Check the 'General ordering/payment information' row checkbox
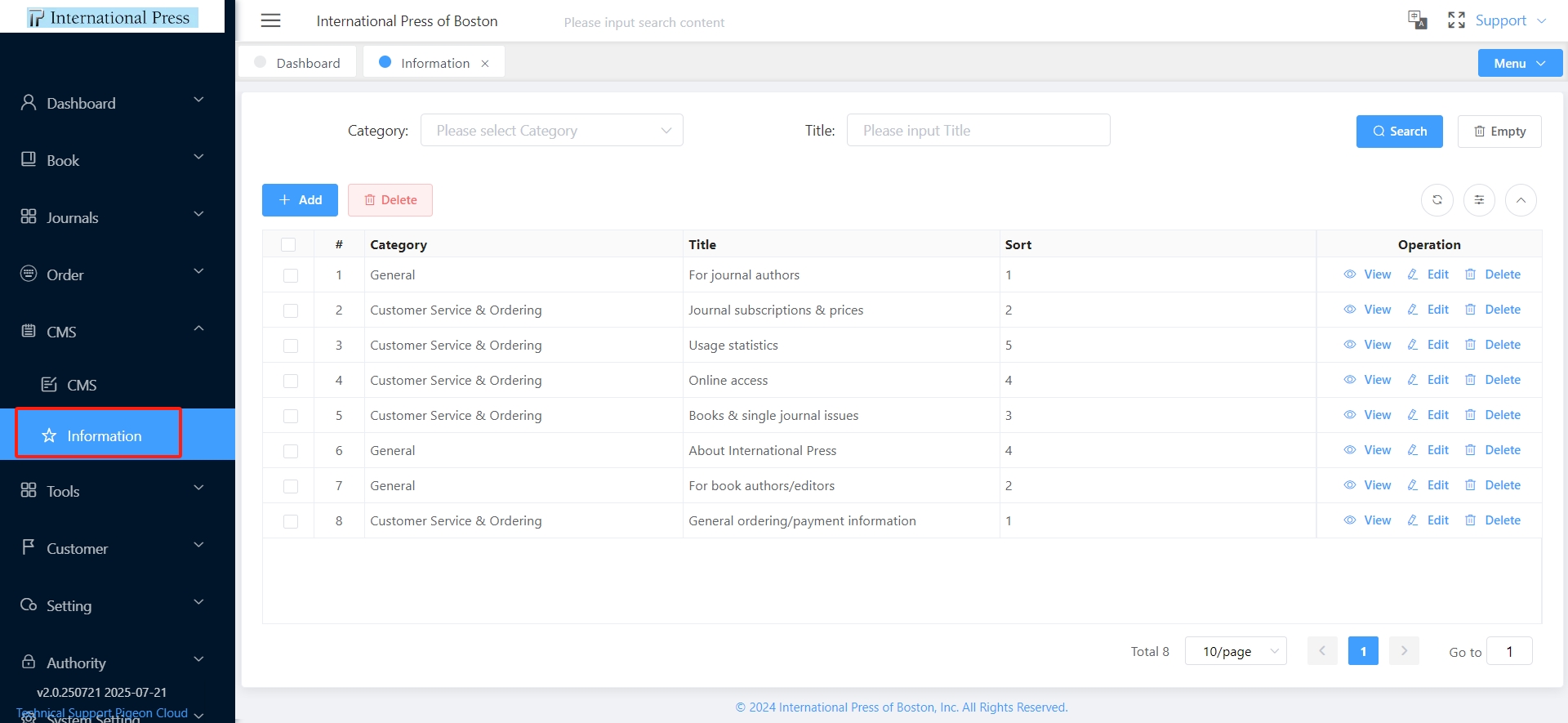The height and width of the screenshot is (723, 1568). (291, 521)
